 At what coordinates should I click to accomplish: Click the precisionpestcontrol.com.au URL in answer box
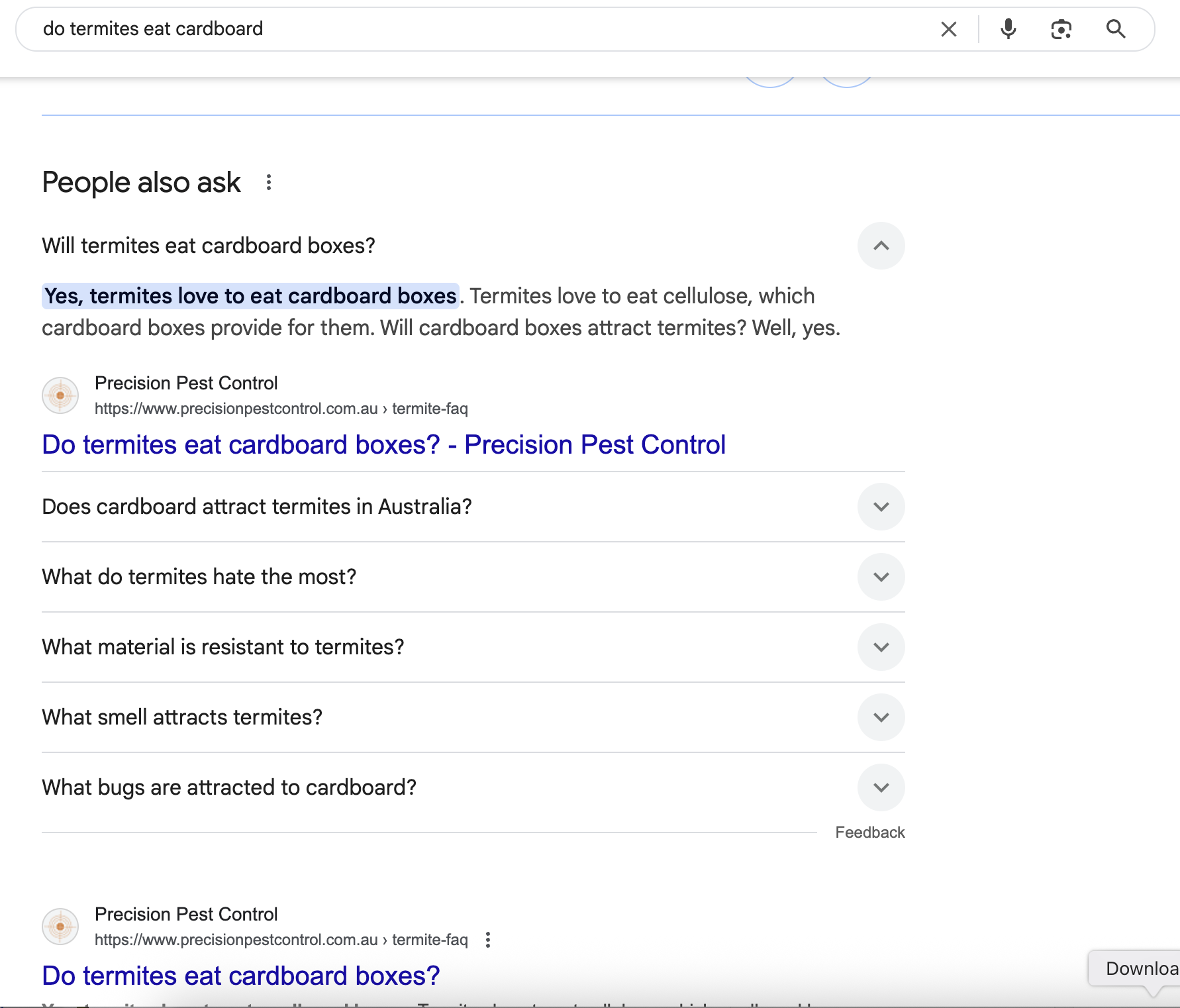[281, 409]
